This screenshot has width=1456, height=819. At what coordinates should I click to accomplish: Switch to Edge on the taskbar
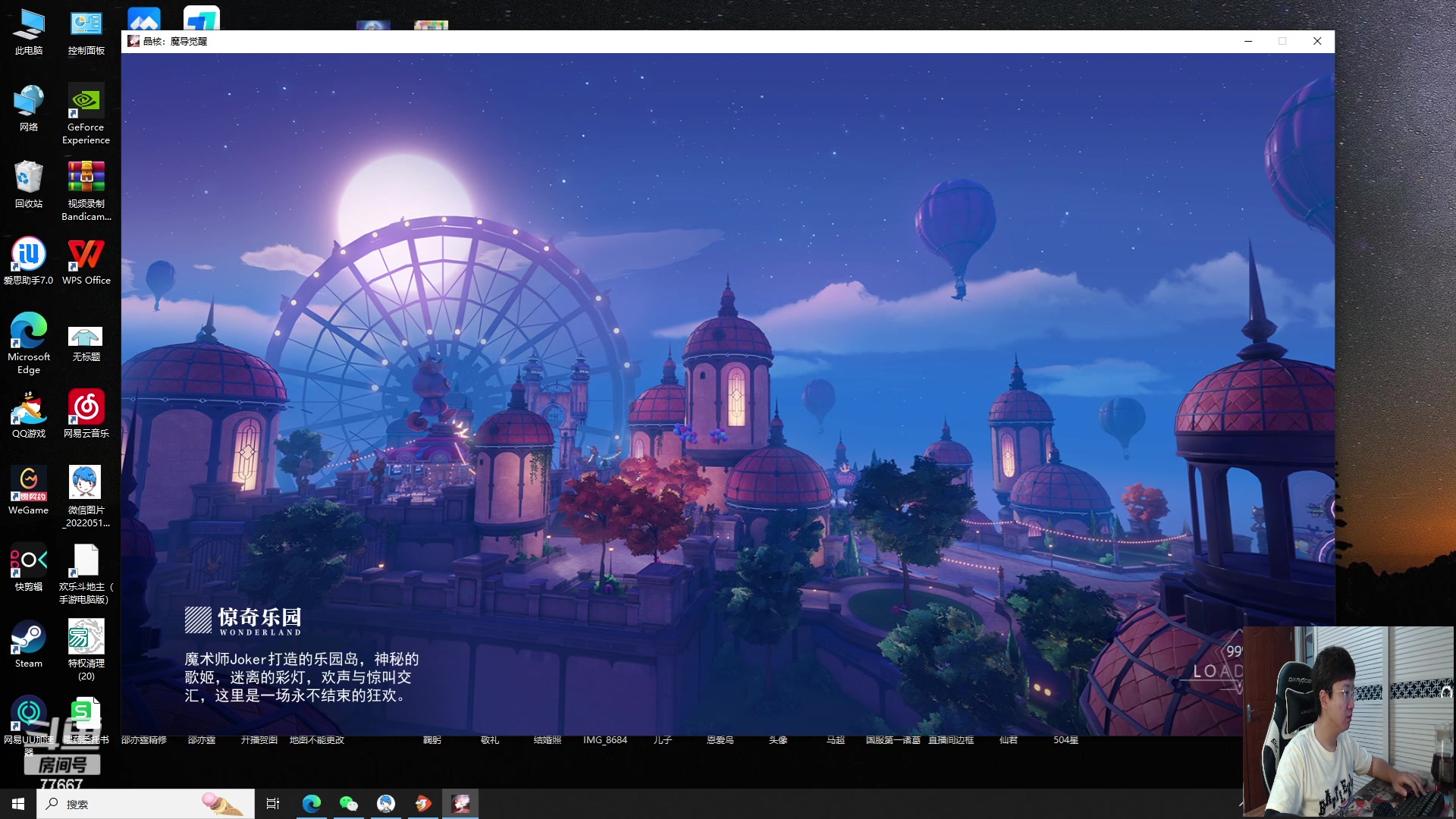coord(312,804)
